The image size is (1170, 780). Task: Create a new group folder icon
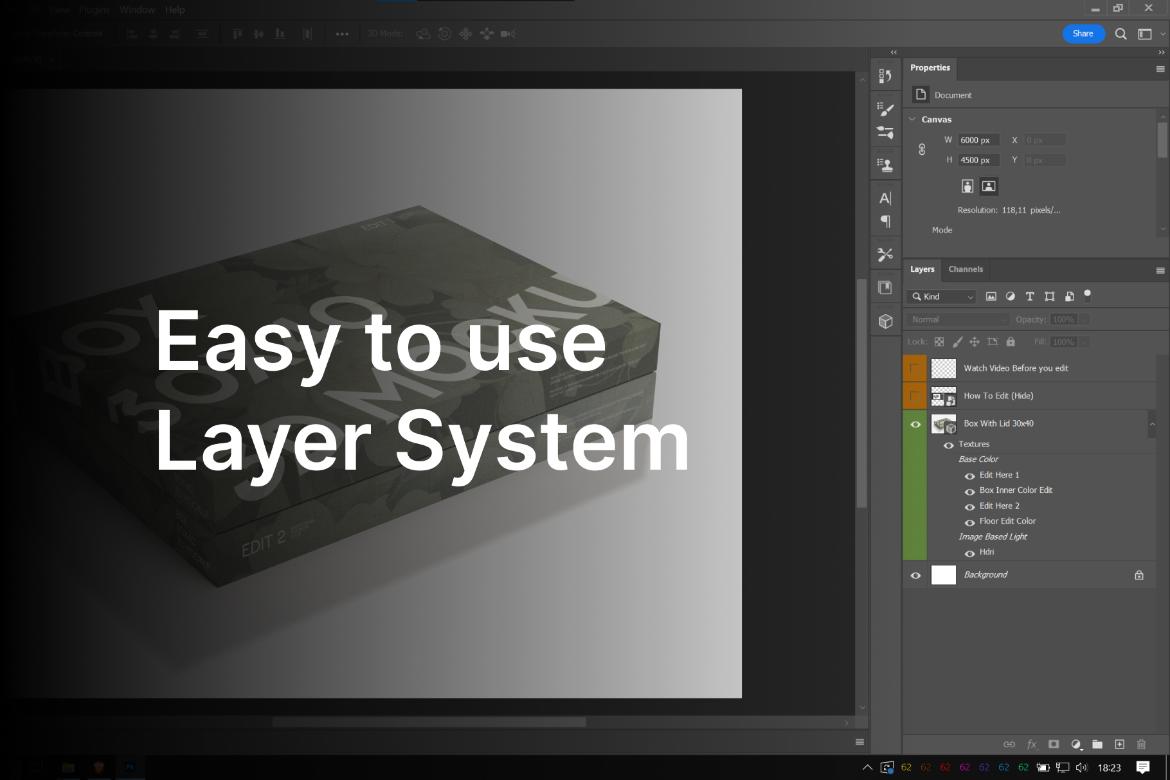click(1098, 744)
